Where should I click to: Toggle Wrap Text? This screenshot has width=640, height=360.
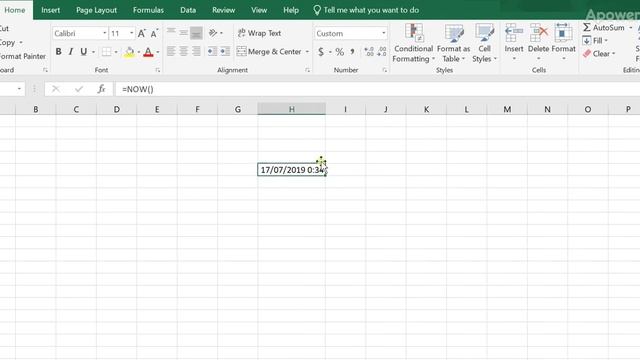[x=260, y=33]
